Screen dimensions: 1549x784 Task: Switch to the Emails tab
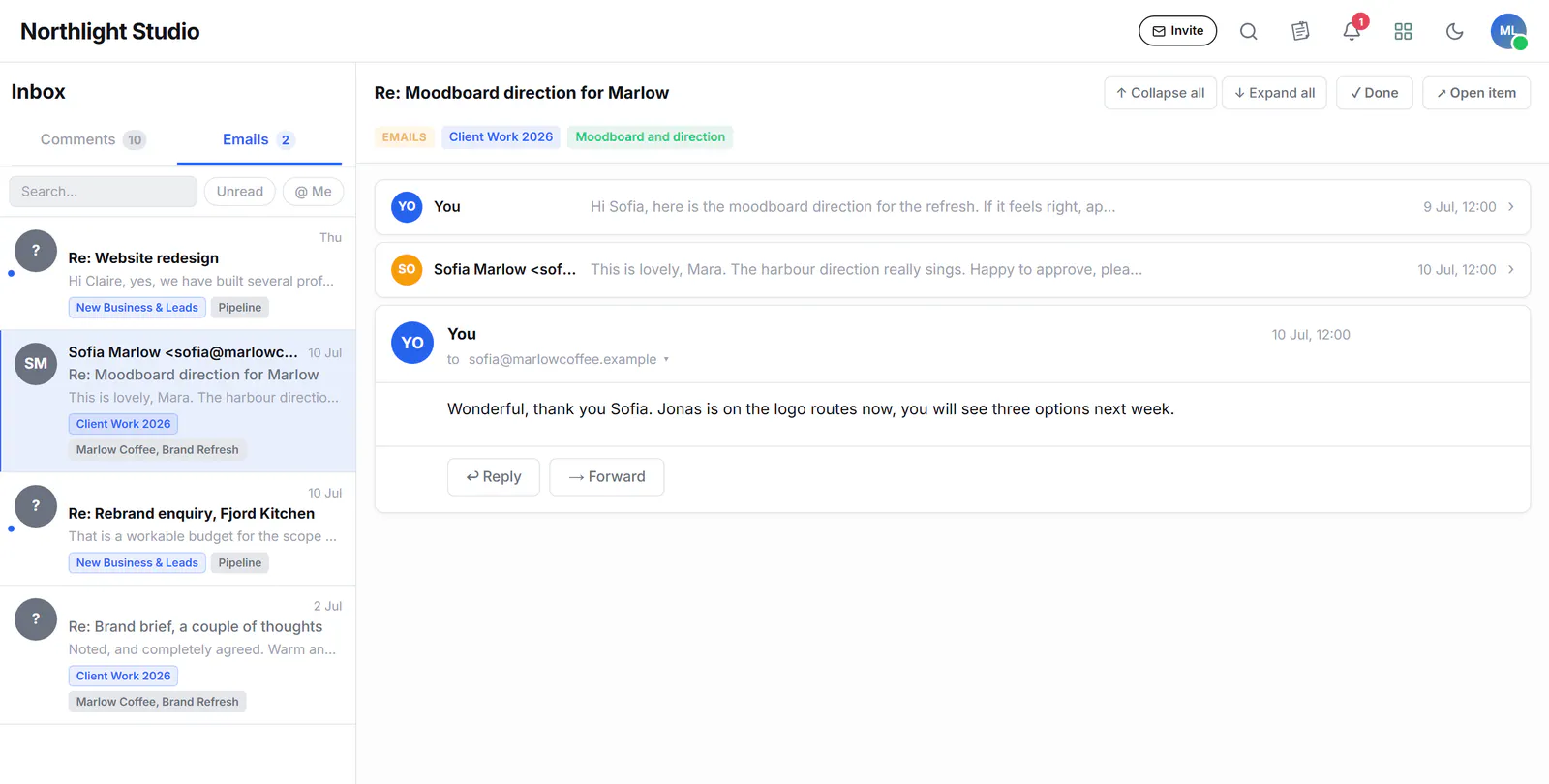258,139
